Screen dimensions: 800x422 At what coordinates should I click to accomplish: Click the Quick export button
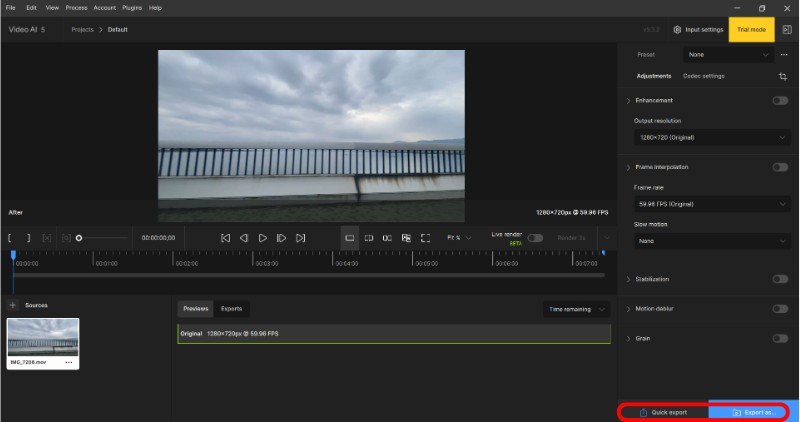pos(663,412)
